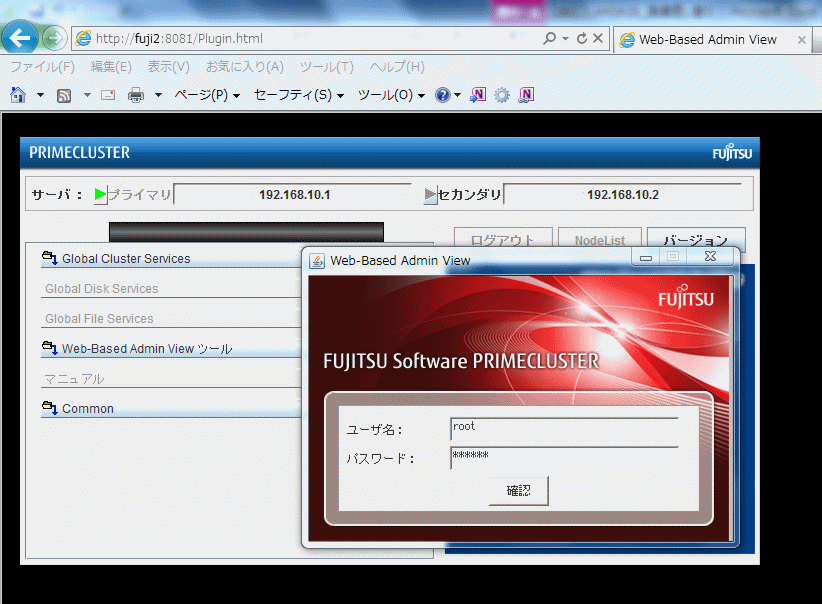Click the OneNote Linked Notes icon

pos(526,95)
